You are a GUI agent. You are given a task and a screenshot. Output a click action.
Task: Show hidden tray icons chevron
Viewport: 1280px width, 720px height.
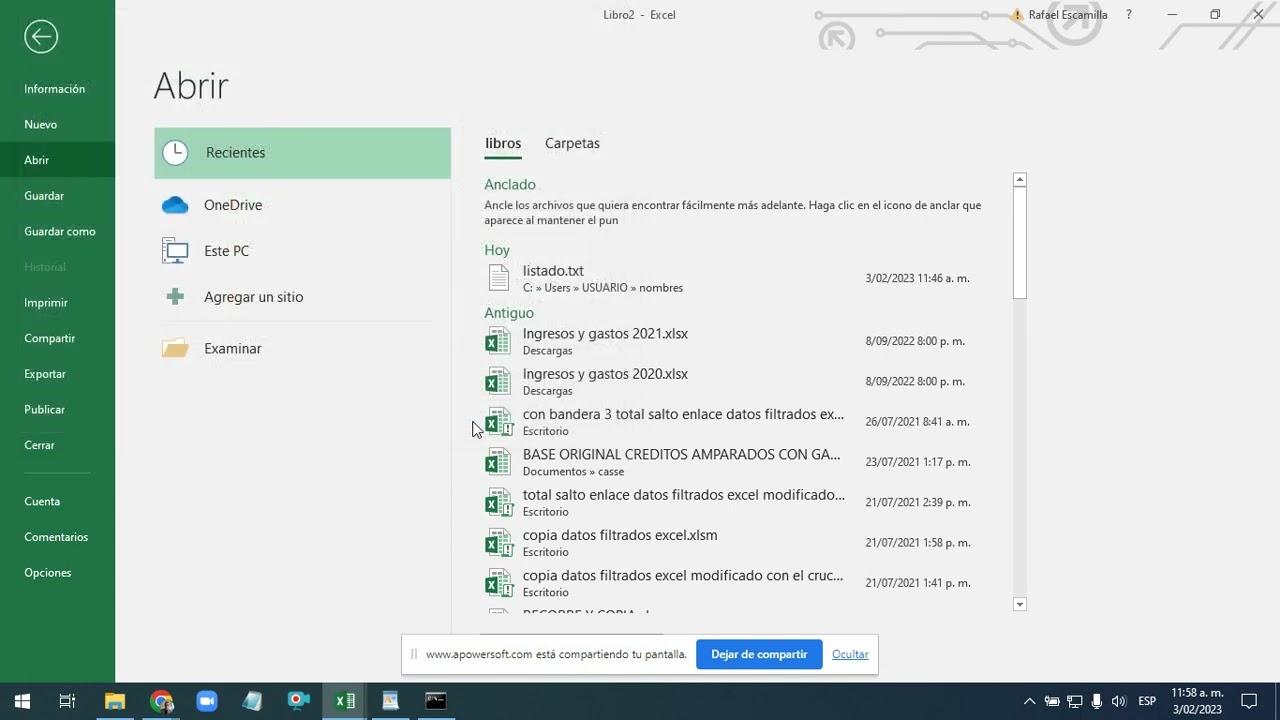[x=1029, y=701]
